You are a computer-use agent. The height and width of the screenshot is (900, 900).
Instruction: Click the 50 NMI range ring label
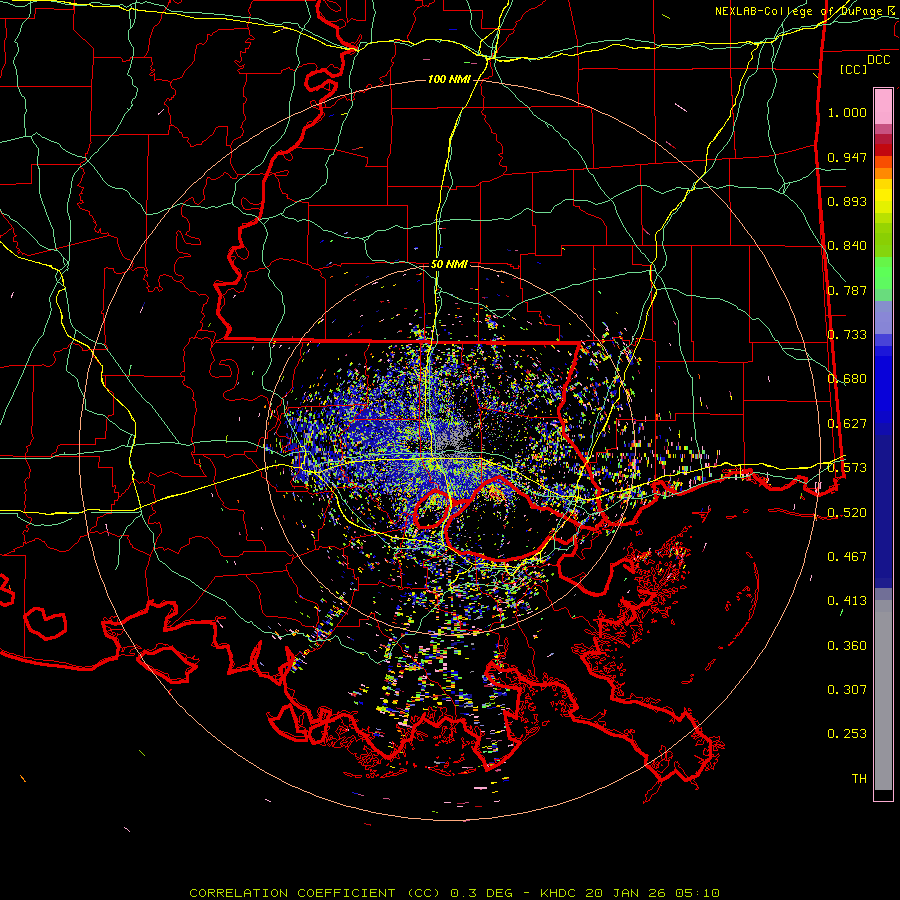[449, 265]
